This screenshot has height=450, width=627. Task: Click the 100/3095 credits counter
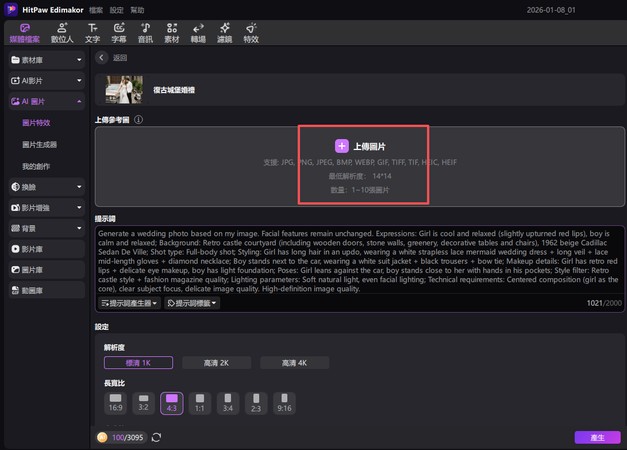128,437
